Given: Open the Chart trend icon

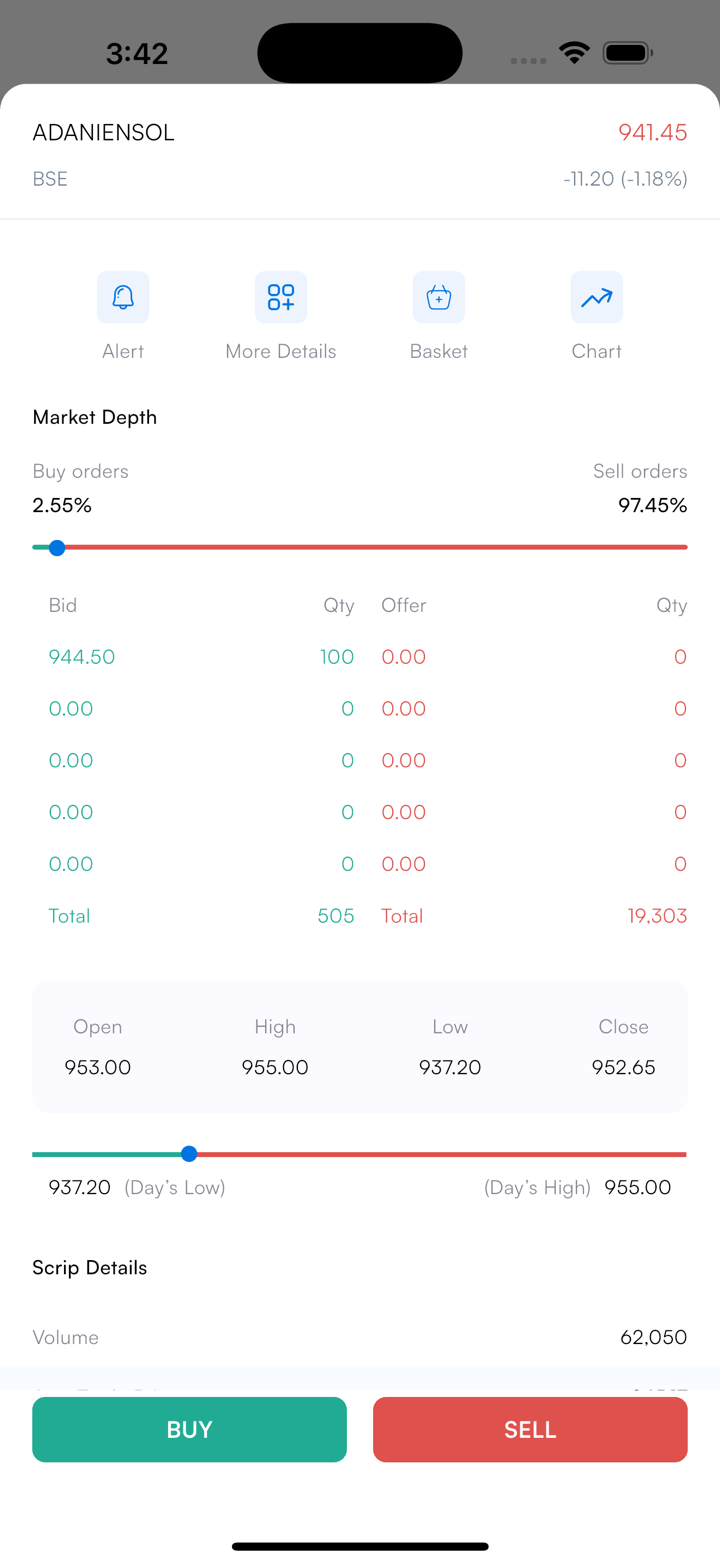Looking at the screenshot, I should point(597,297).
